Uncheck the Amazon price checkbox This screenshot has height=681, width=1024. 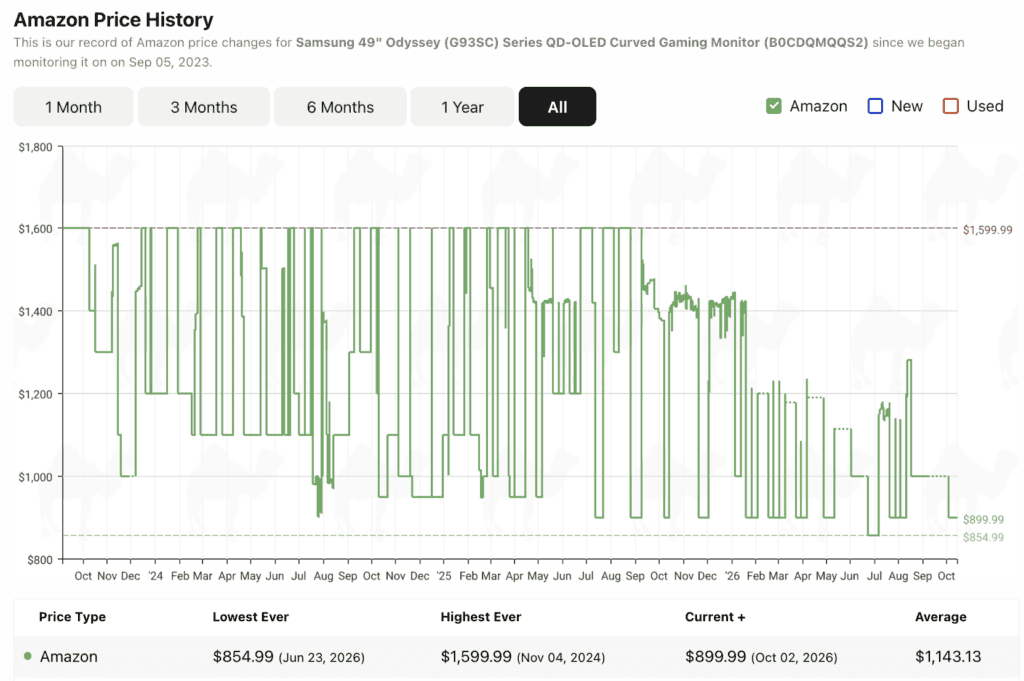(774, 106)
